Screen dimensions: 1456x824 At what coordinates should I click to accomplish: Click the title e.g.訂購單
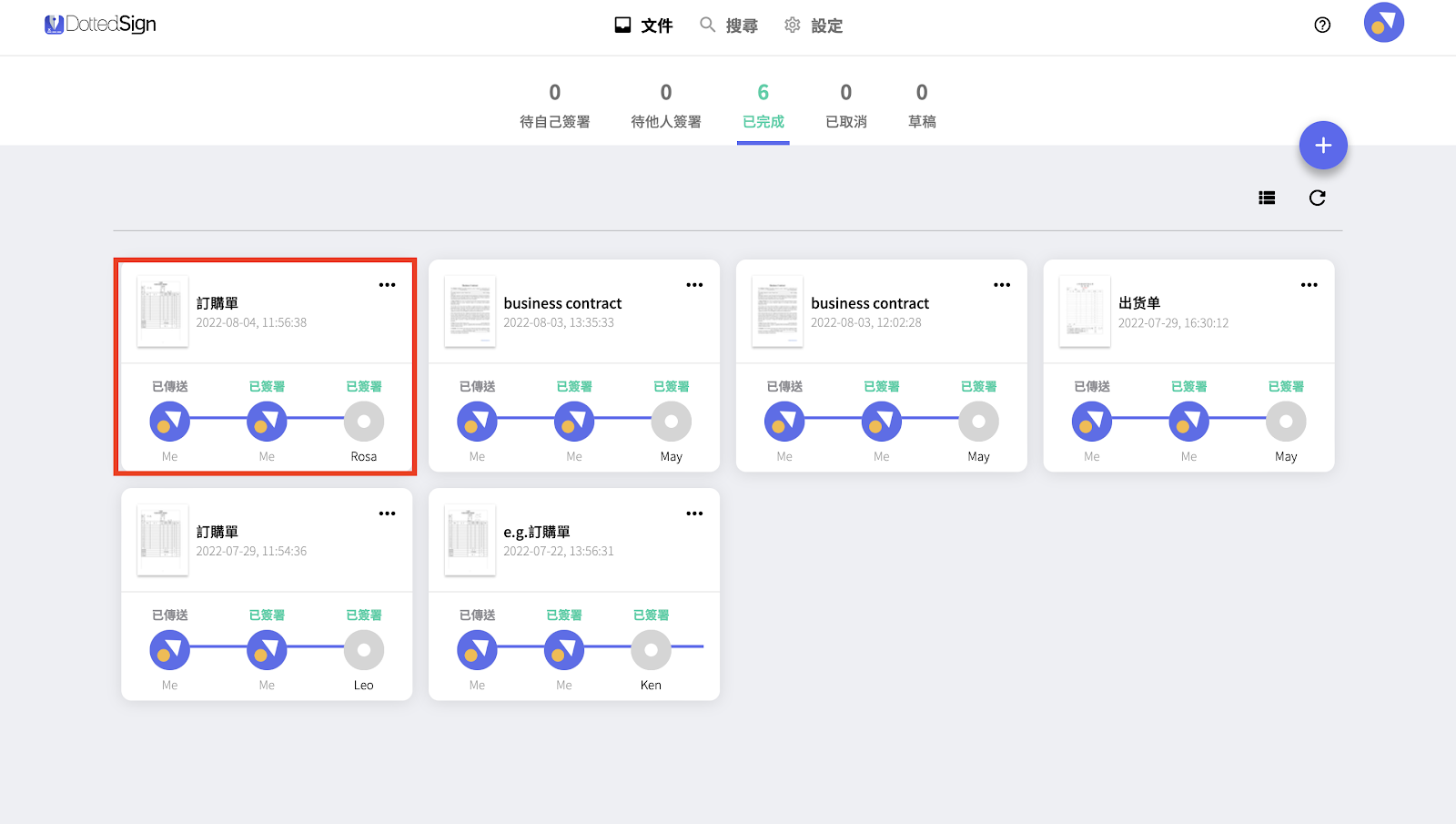coord(537,532)
